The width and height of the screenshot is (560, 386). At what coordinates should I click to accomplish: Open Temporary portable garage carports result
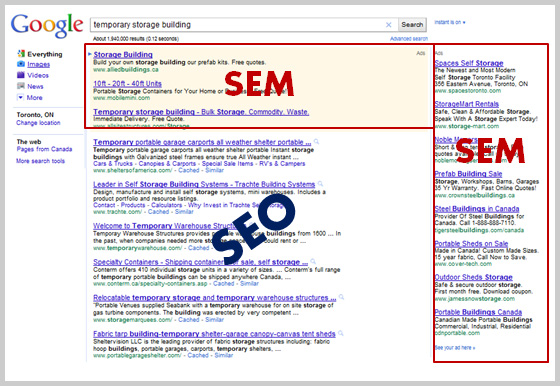tap(202, 142)
